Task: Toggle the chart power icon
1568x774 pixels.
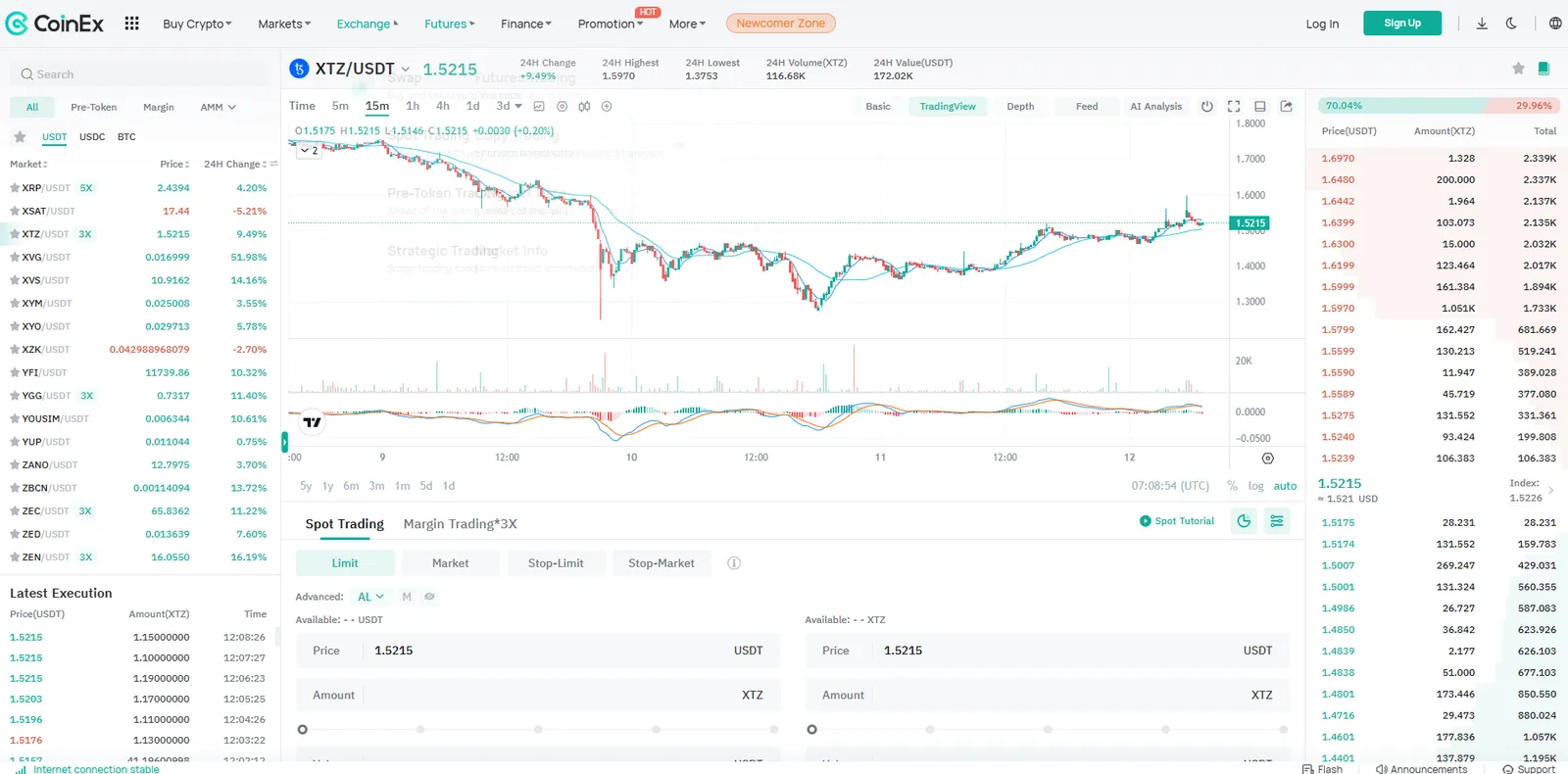Action: (1207, 106)
